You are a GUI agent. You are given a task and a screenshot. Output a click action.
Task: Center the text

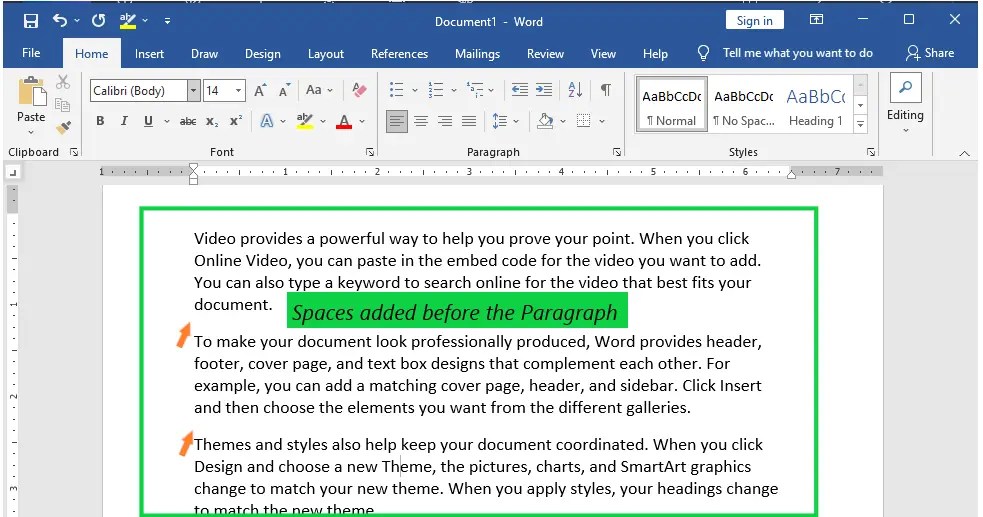tap(421, 121)
